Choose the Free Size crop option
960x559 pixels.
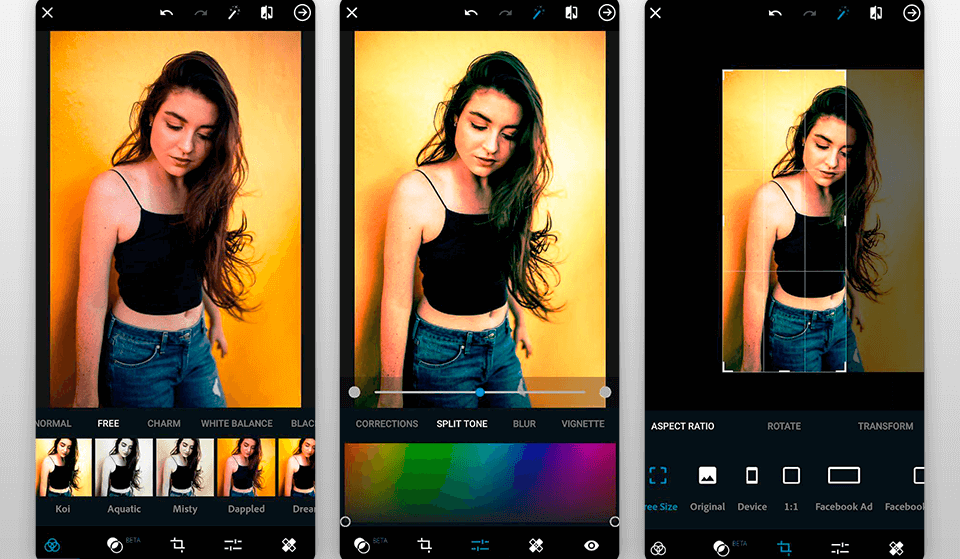658,476
